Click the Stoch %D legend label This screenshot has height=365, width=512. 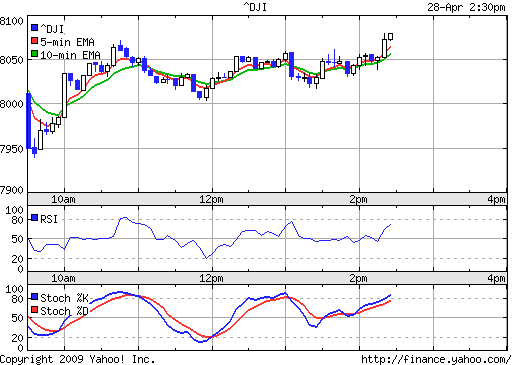click(x=64, y=311)
